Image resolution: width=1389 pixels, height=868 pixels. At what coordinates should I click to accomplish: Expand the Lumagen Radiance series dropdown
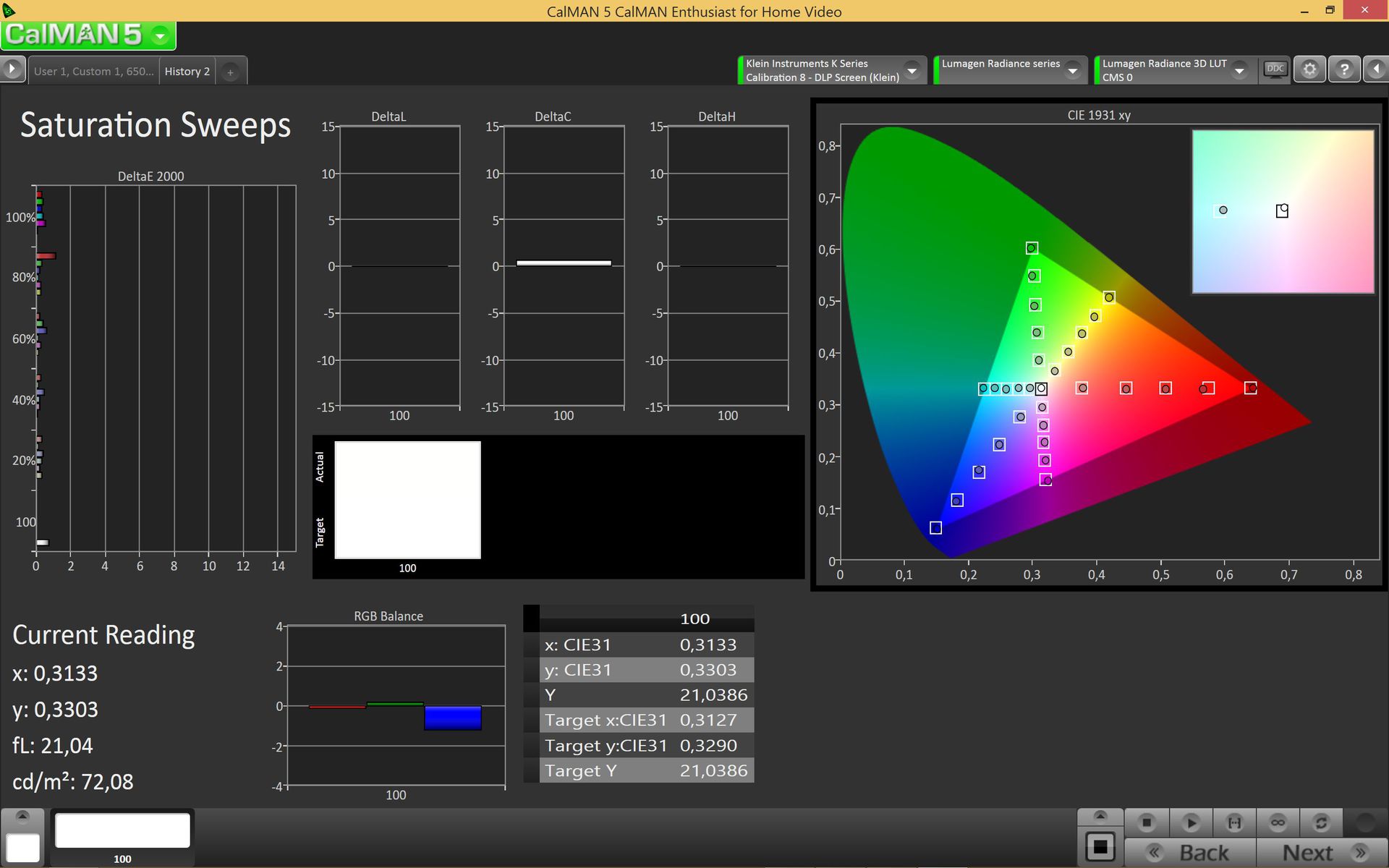pyautogui.click(x=1073, y=71)
